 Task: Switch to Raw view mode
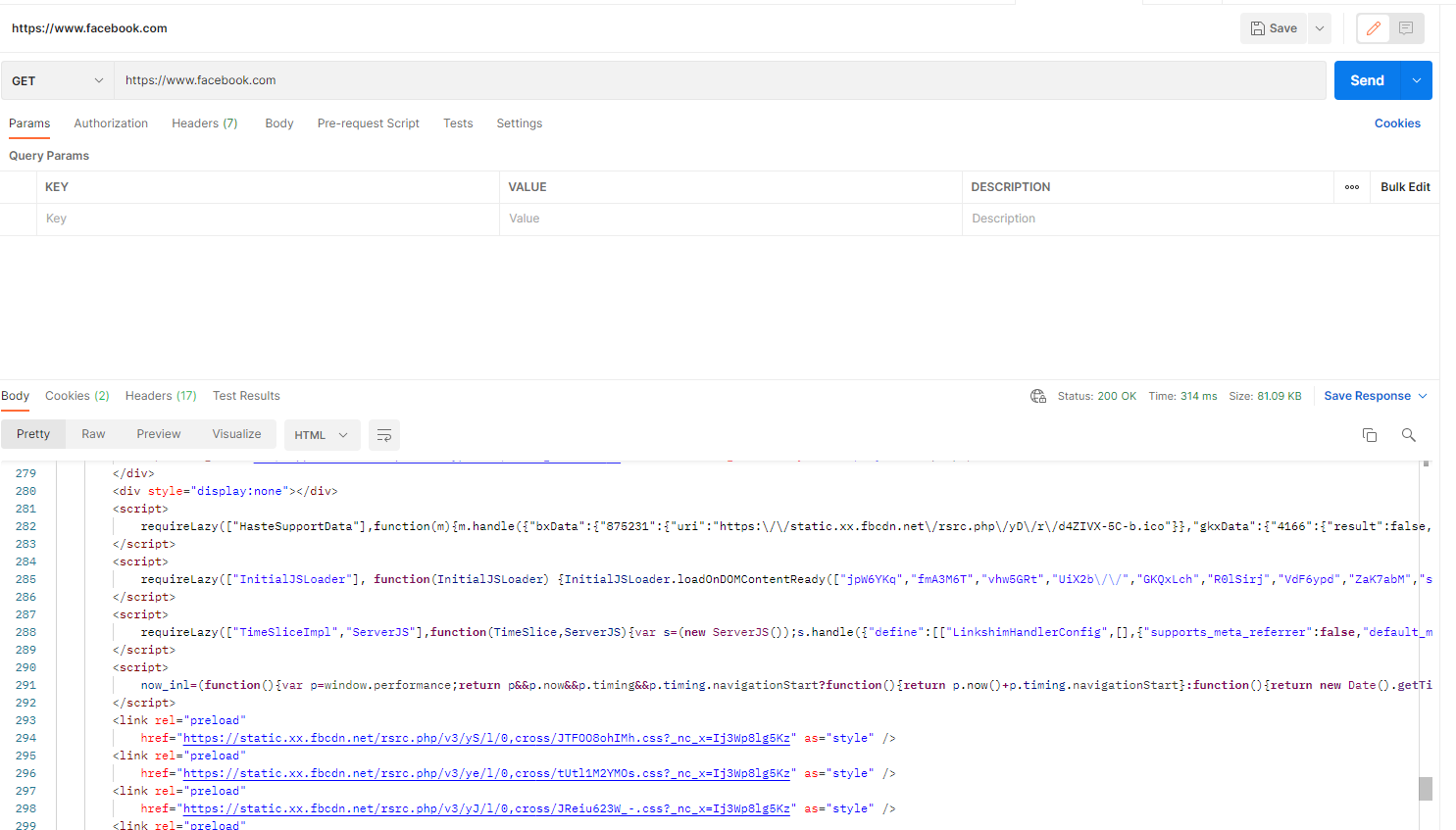93,434
